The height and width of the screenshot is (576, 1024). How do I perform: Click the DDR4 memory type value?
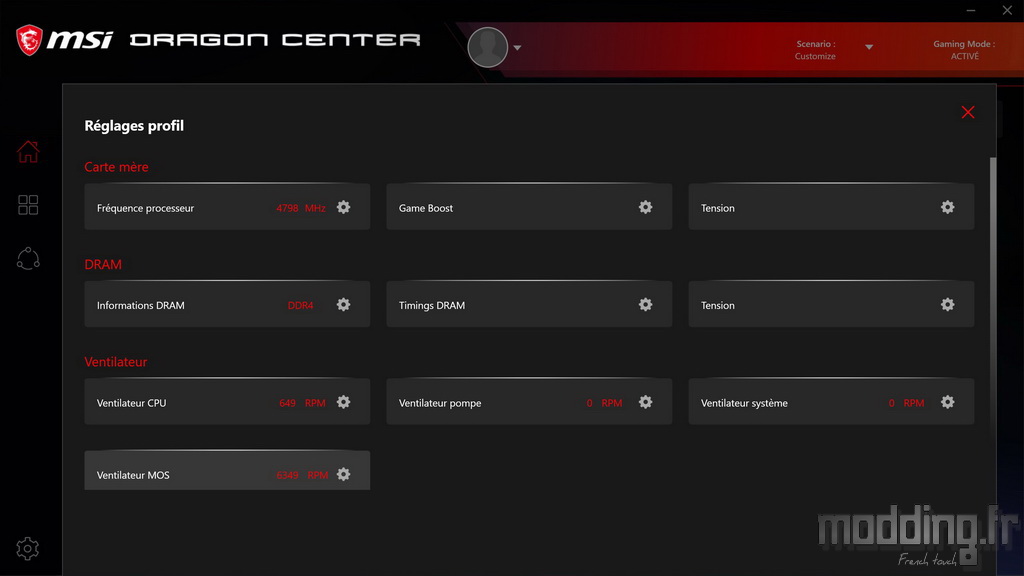point(300,306)
